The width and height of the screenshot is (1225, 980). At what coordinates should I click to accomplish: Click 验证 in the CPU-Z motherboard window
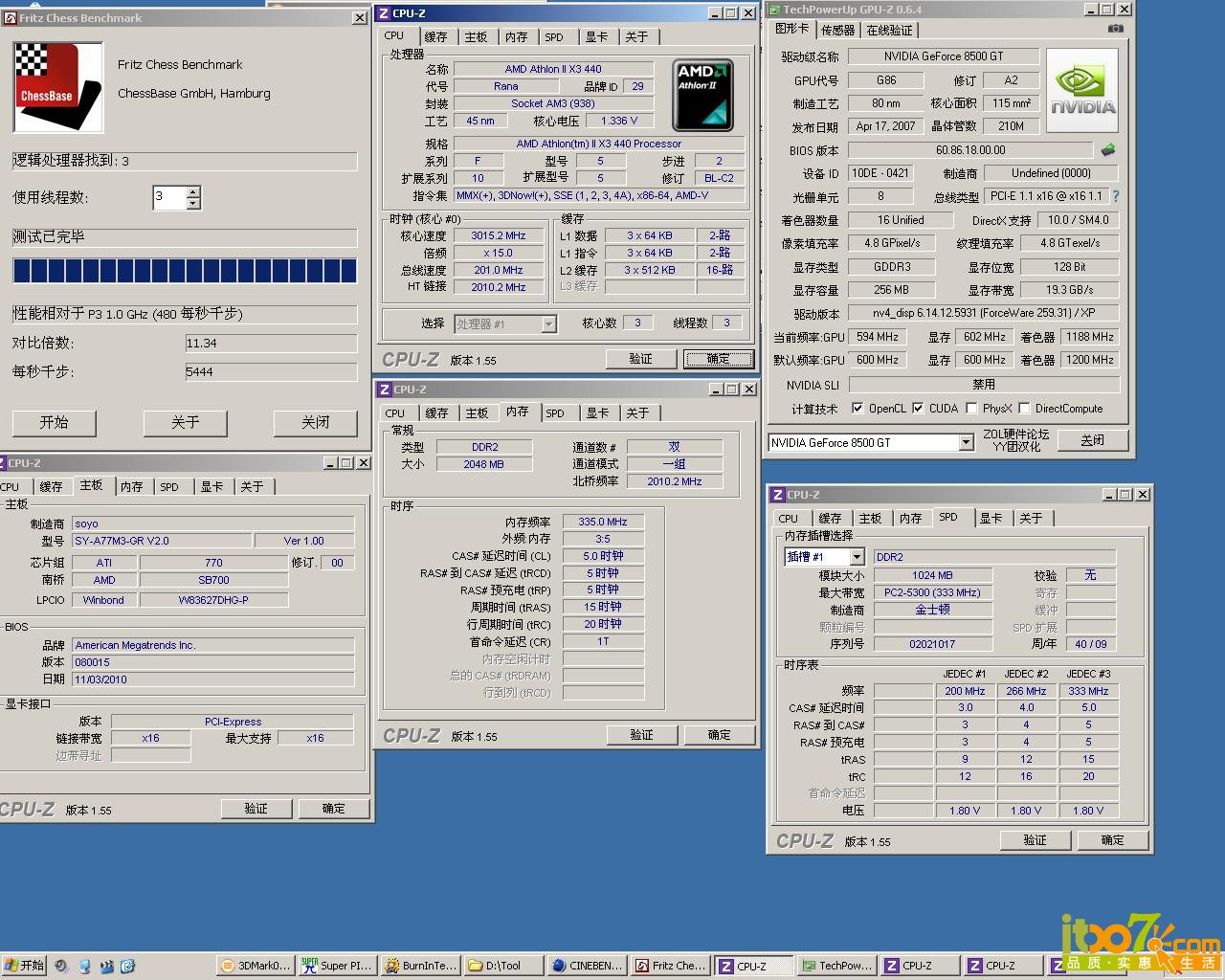[256, 809]
